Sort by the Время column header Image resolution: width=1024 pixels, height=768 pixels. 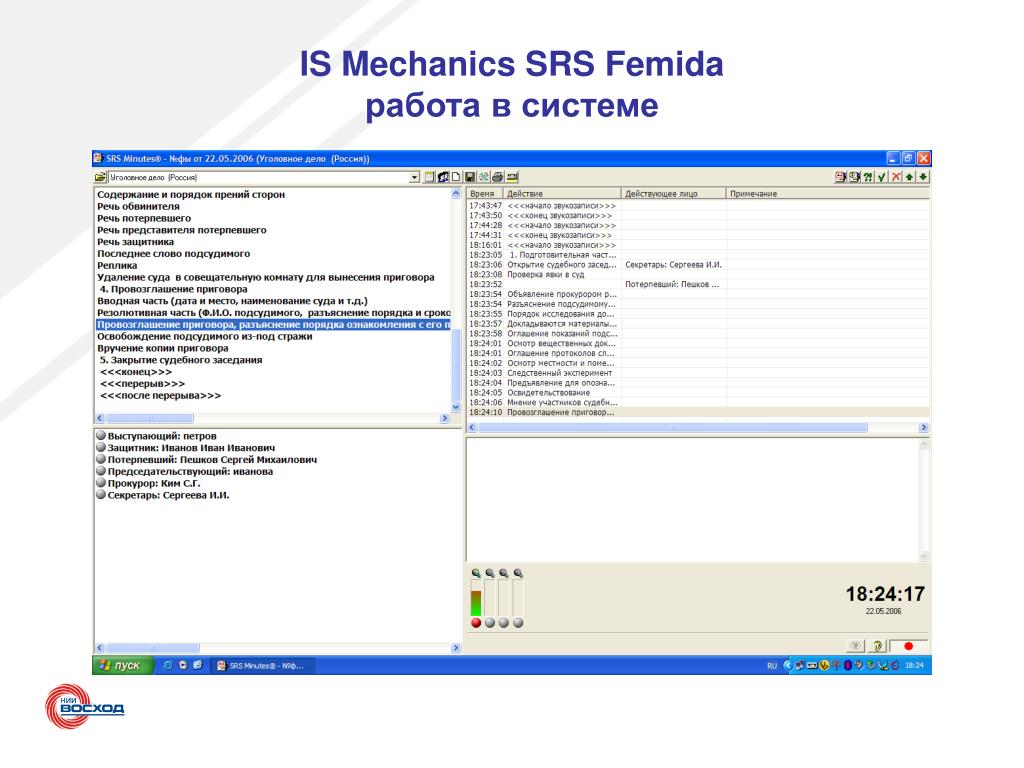point(485,193)
